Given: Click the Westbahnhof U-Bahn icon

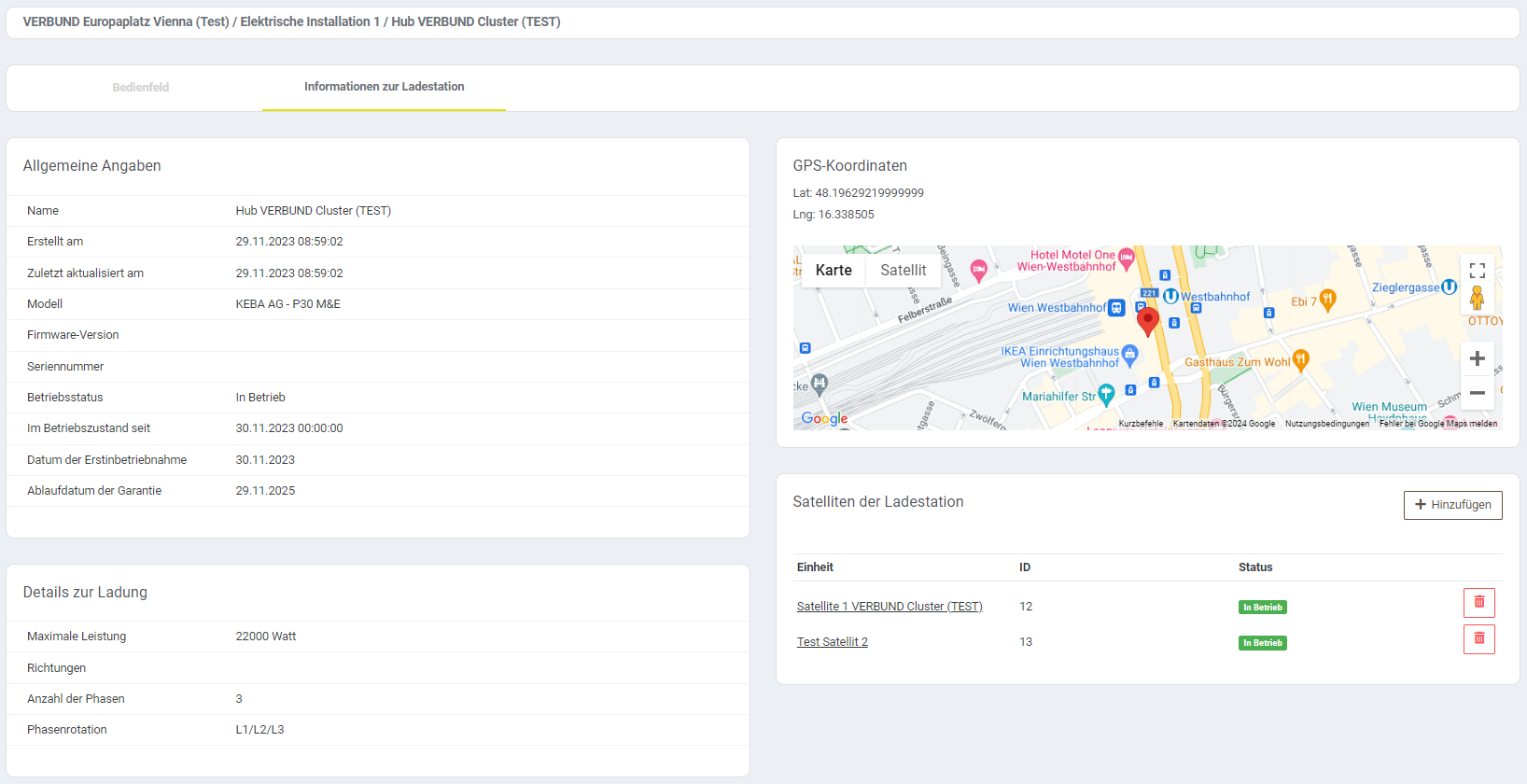Looking at the screenshot, I should click(x=1170, y=296).
